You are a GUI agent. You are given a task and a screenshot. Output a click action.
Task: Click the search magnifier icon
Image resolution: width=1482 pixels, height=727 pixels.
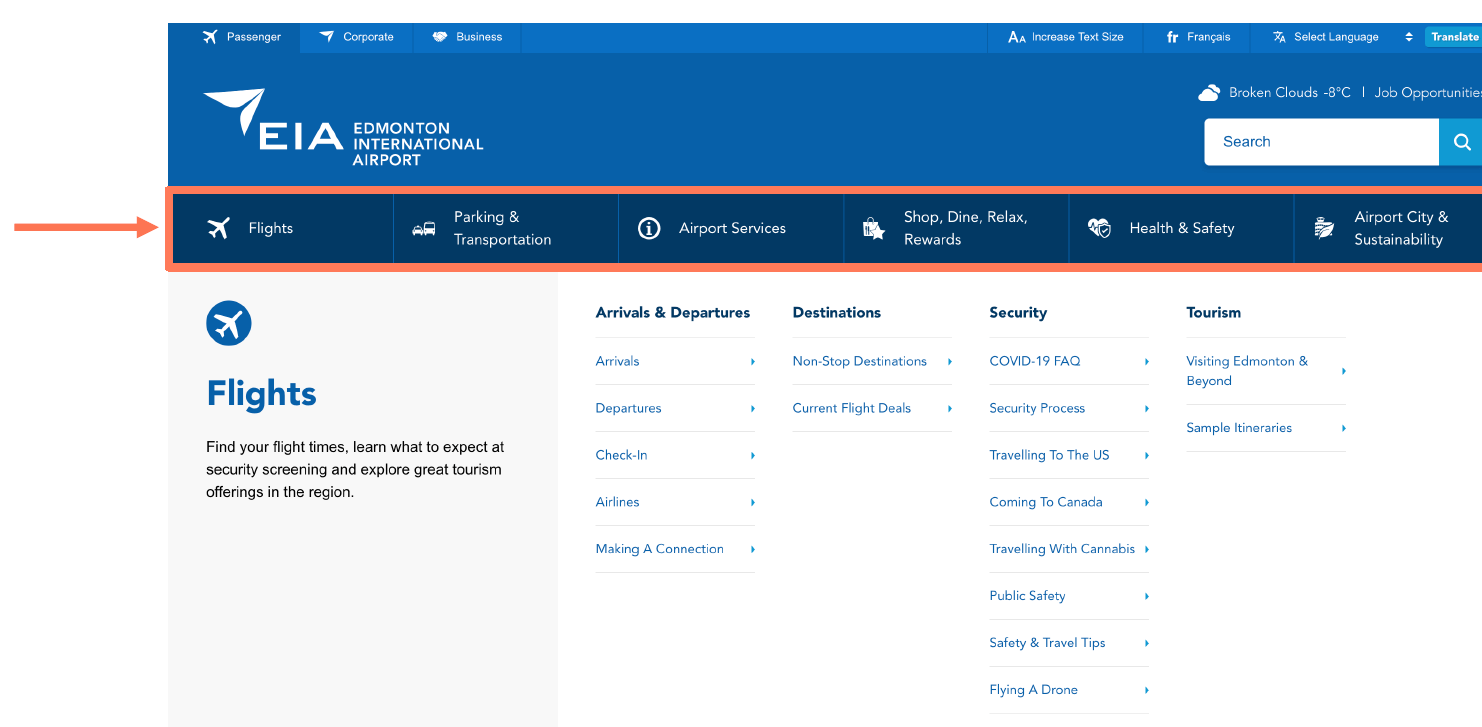[x=1461, y=142]
